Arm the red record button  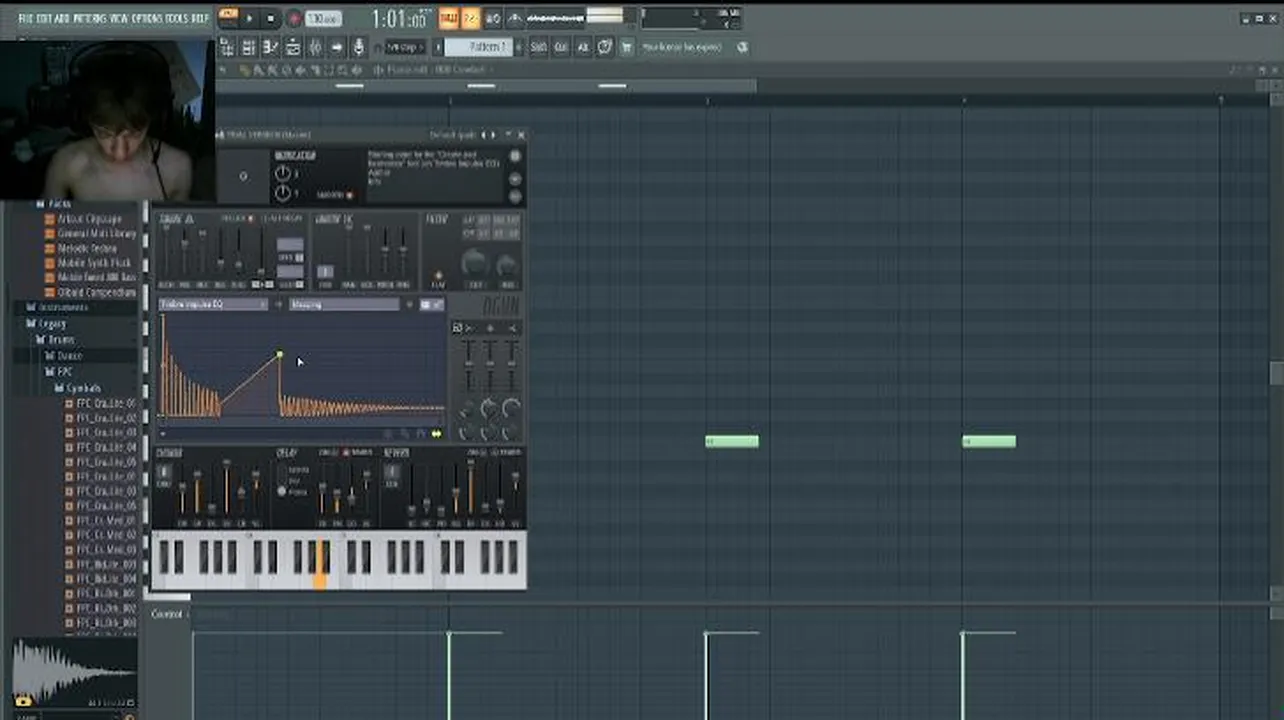click(295, 18)
